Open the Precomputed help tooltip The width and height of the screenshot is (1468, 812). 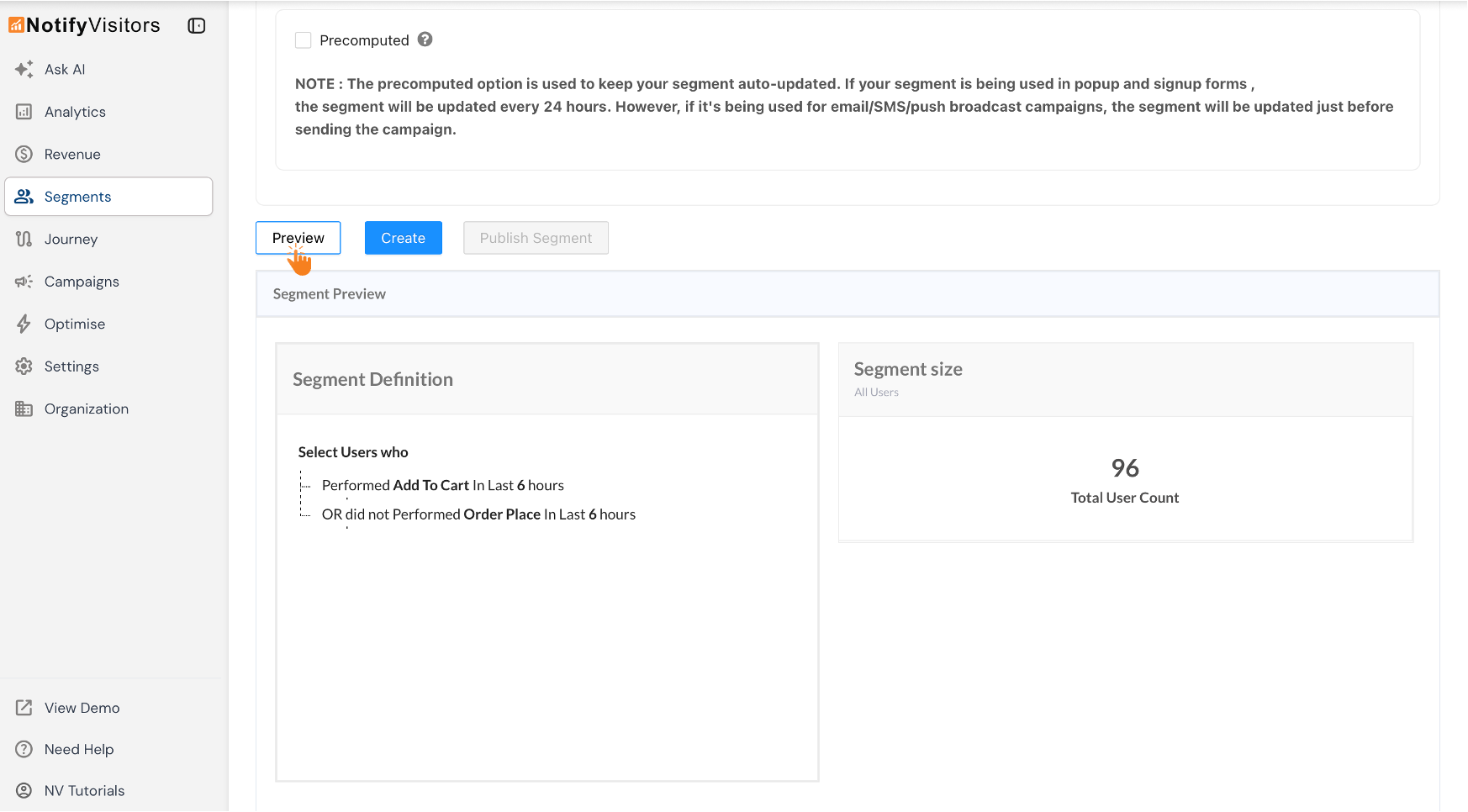(425, 40)
